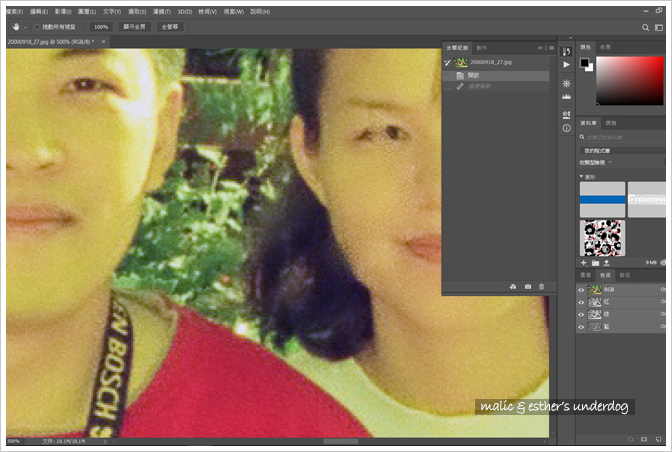Switch to the History (步驟記錄) panel tab
Image resolution: width=672 pixels, height=452 pixels.
click(x=457, y=48)
